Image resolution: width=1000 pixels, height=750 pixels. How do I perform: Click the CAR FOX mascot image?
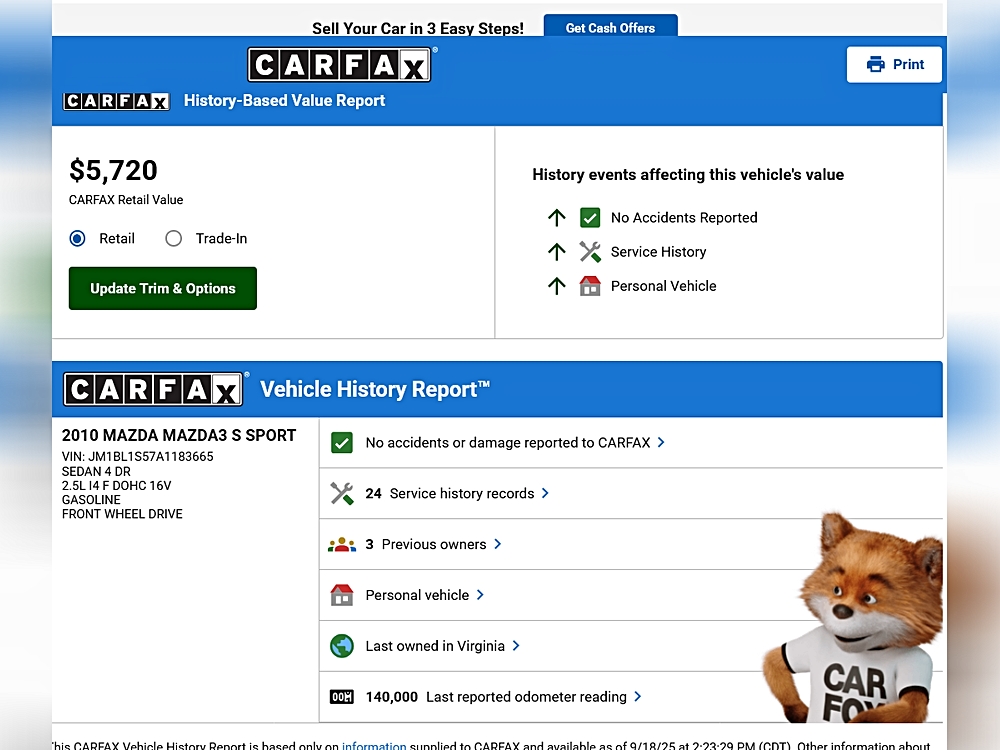click(853, 617)
